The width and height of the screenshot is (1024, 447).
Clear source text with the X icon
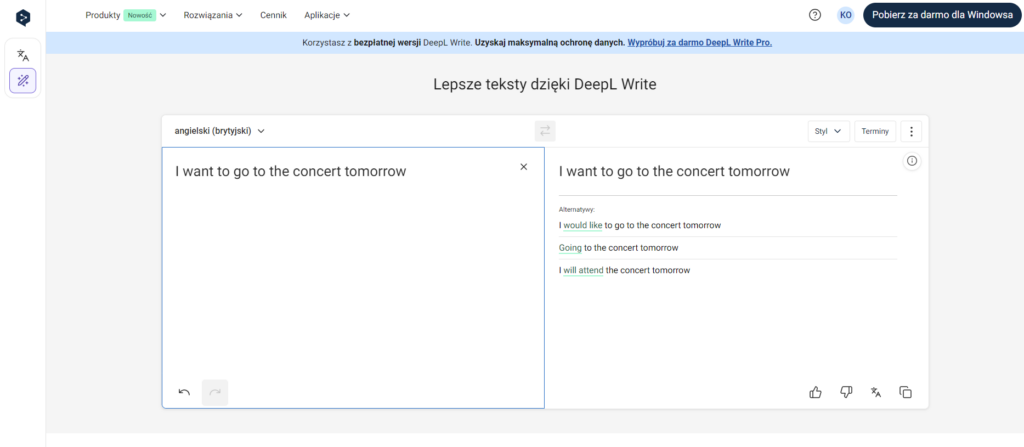[523, 167]
